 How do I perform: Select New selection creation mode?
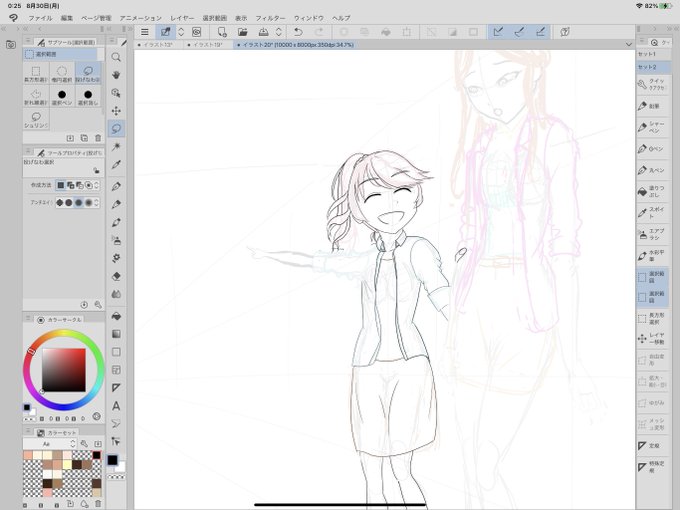coord(61,185)
